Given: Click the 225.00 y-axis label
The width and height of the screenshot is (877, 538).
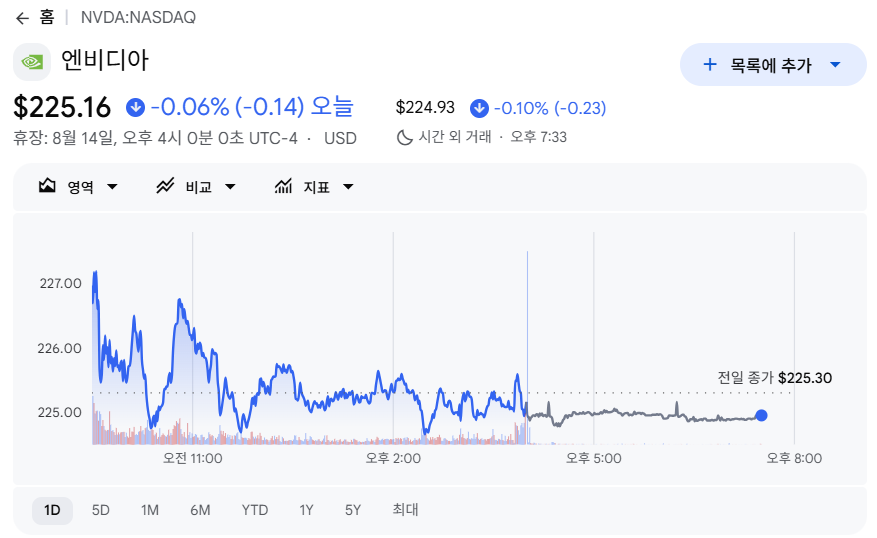Looking at the screenshot, I should [59, 412].
